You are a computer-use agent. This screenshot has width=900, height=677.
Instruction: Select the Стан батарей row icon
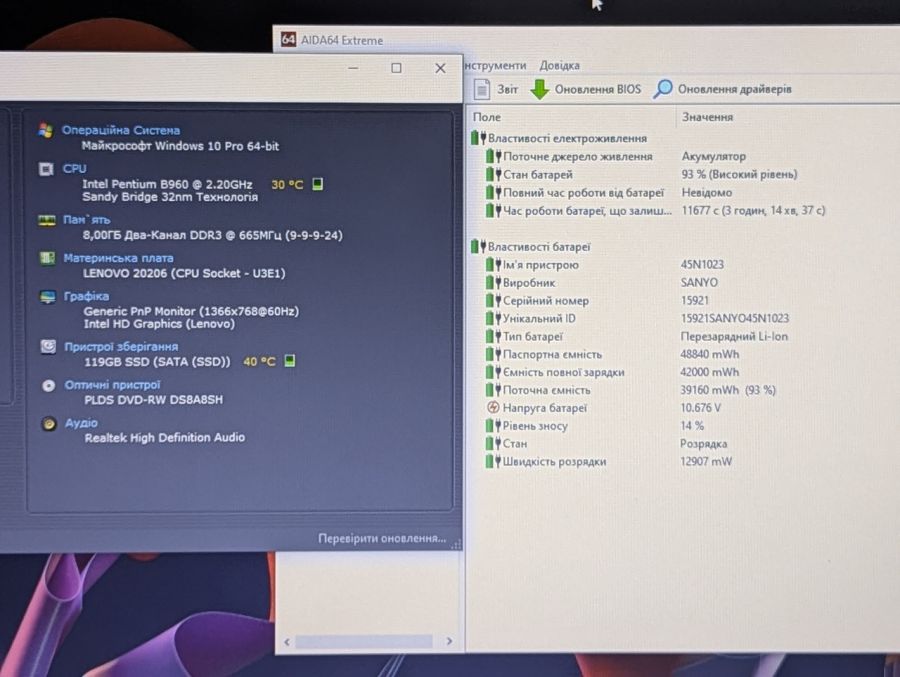point(493,174)
